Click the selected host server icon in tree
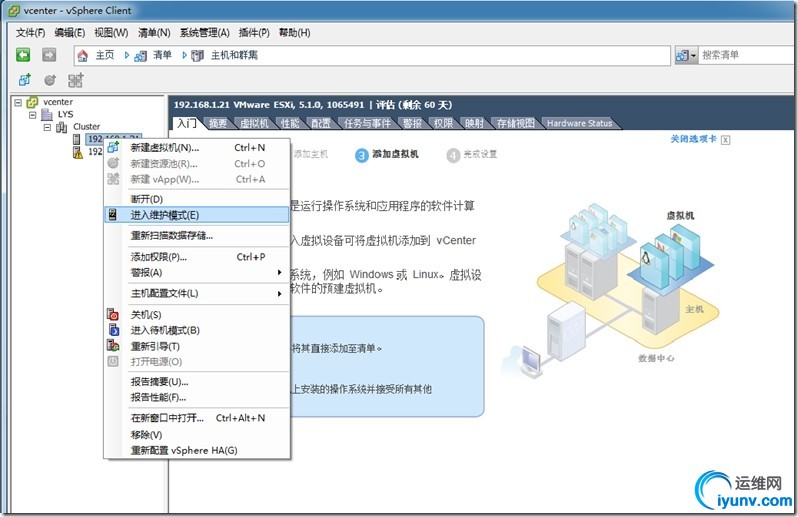Viewport: 798px width, 517px height. click(x=77, y=139)
